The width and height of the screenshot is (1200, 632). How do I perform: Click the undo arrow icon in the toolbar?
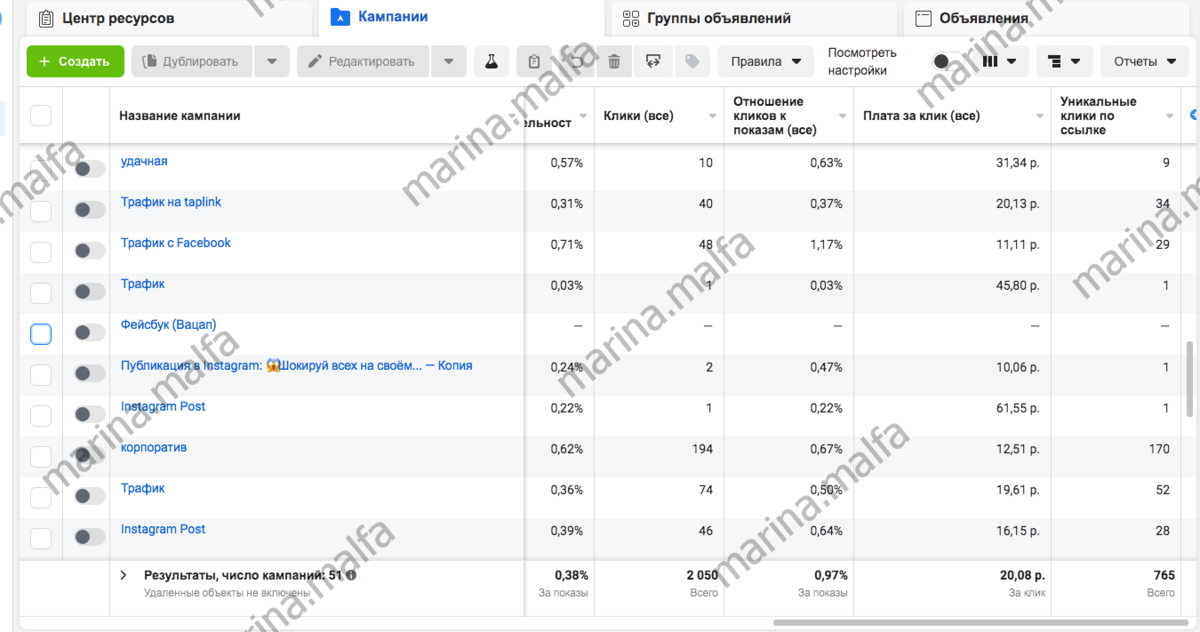(x=574, y=61)
